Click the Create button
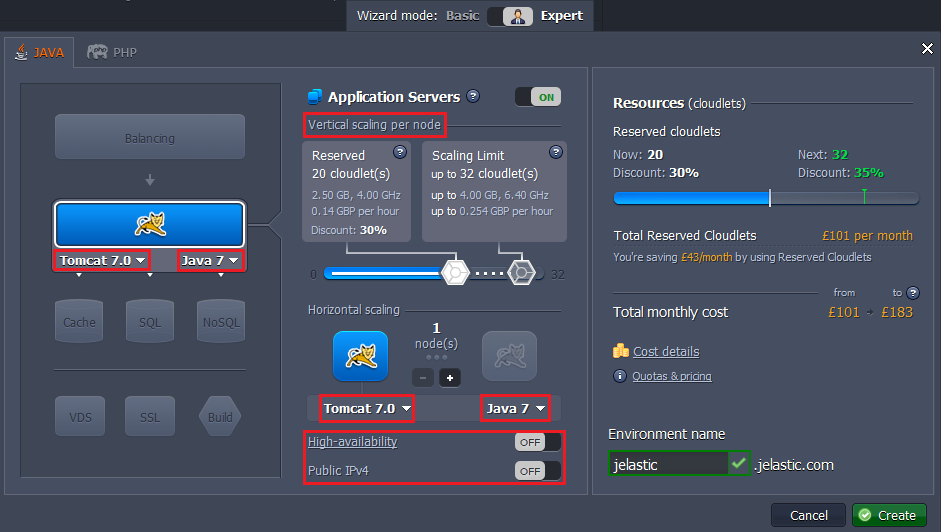The height and width of the screenshot is (532, 941). click(x=889, y=515)
